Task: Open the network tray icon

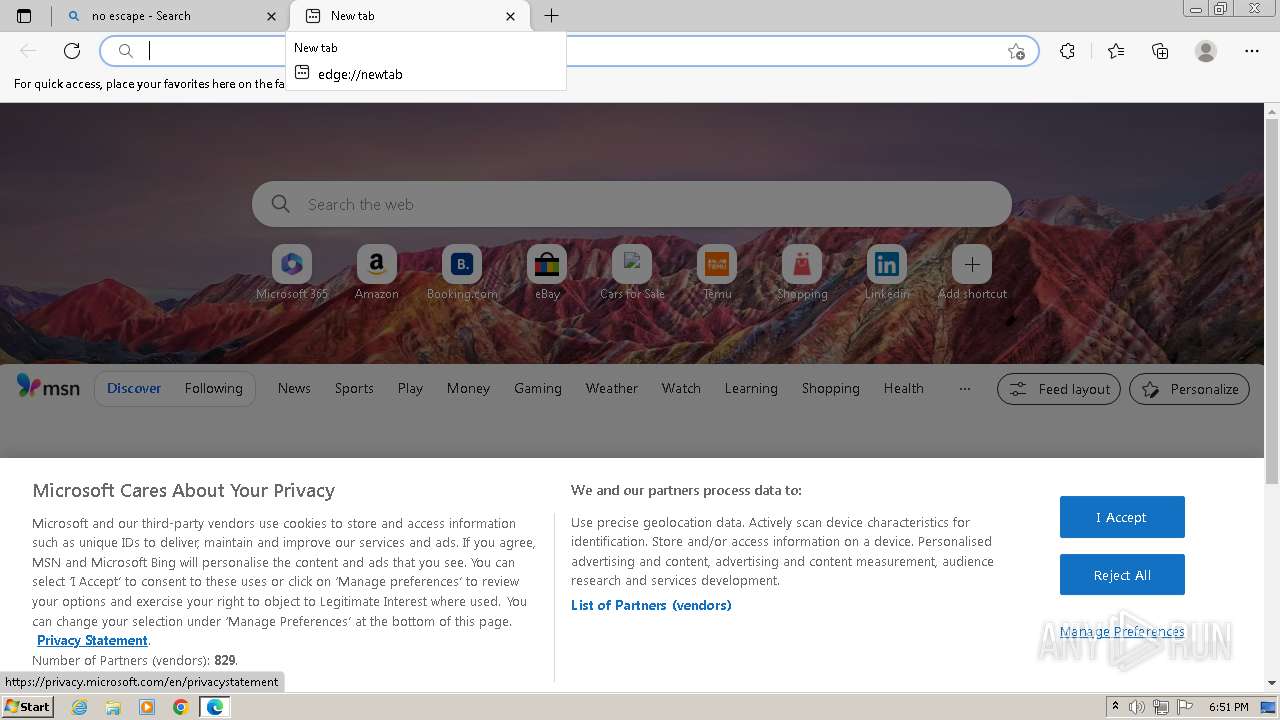Action: pyautogui.click(x=1160, y=707)
